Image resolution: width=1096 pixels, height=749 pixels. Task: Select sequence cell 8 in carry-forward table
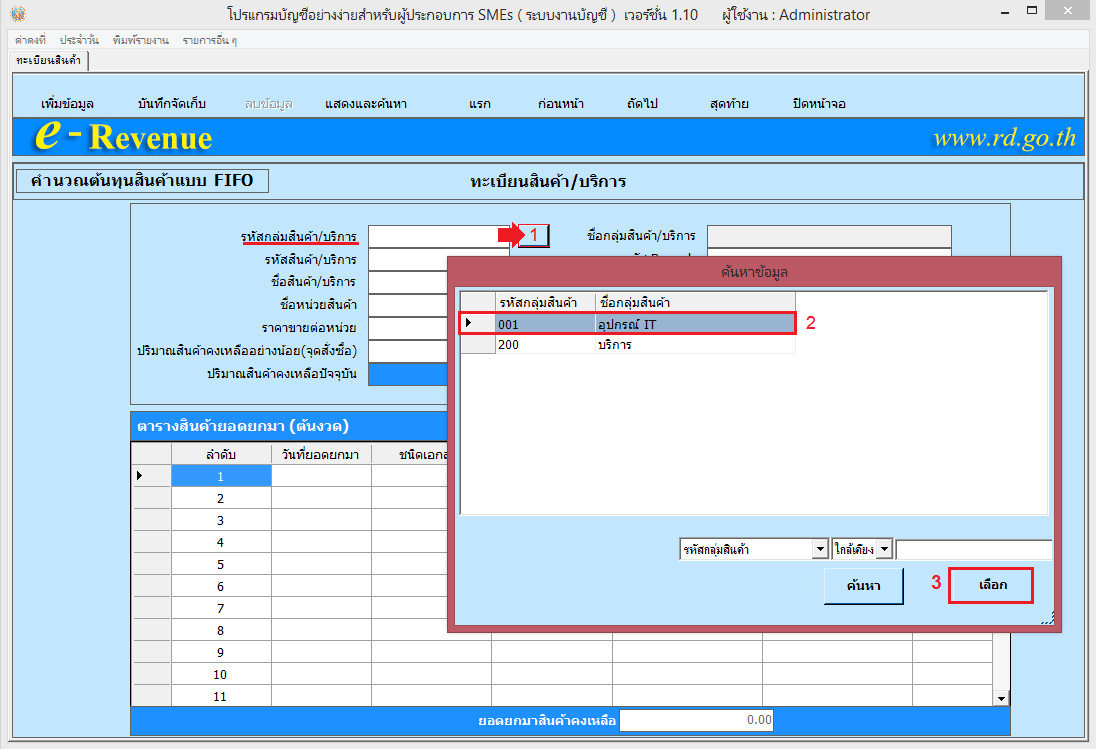pos(221,630)
